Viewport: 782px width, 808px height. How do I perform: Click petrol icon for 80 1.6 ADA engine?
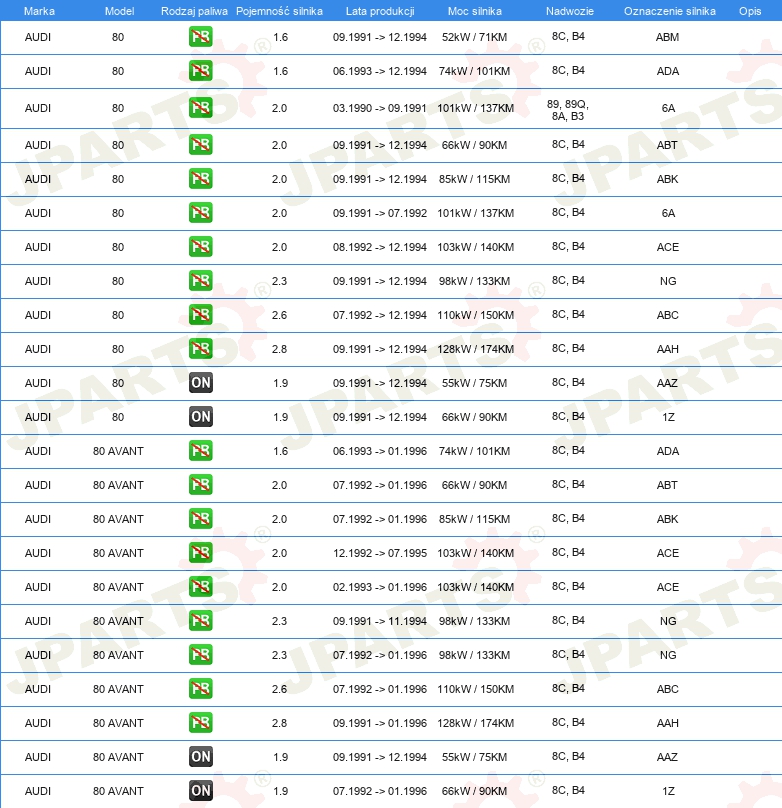pyautogui.click(x=200, y=71)
